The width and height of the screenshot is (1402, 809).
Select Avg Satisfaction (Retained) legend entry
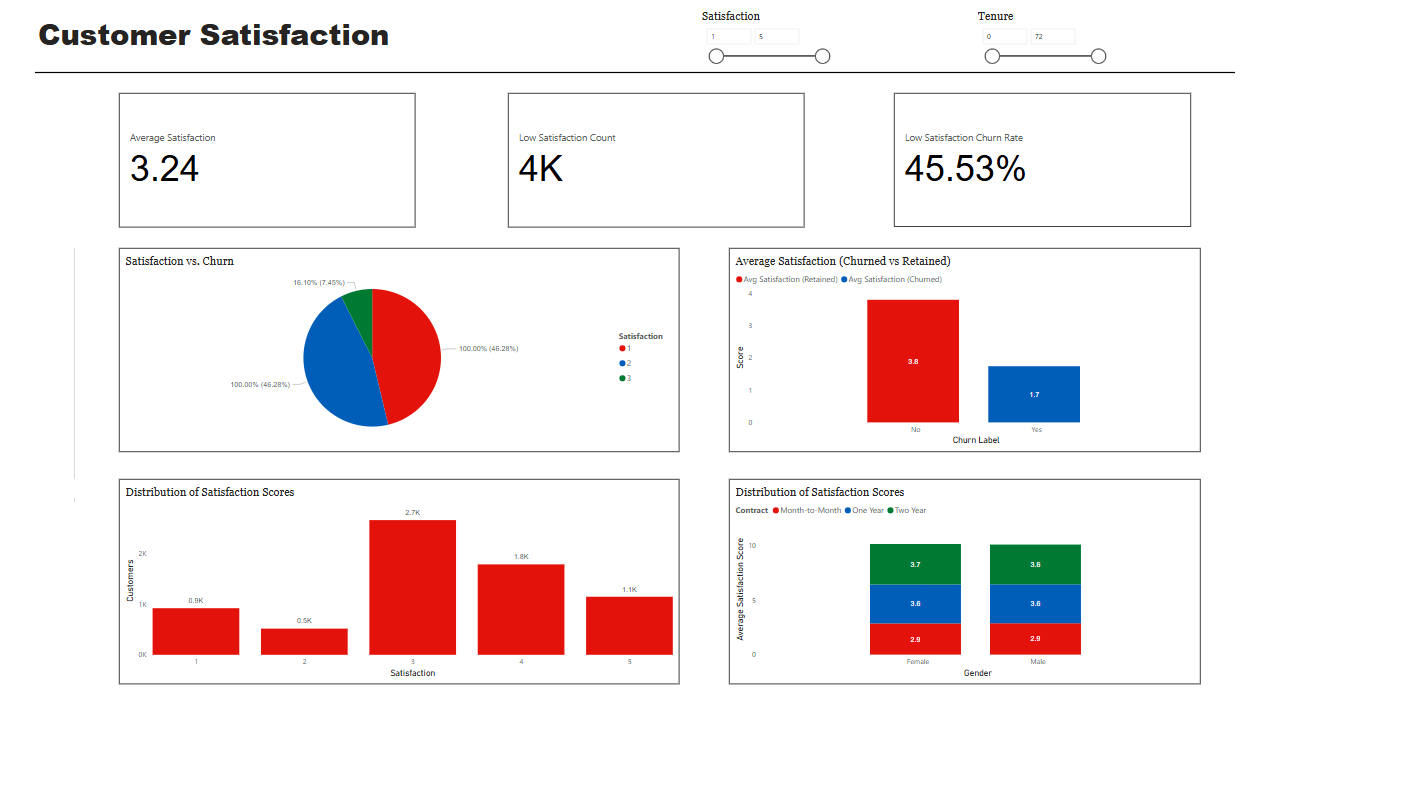click(x=786, y=280)
